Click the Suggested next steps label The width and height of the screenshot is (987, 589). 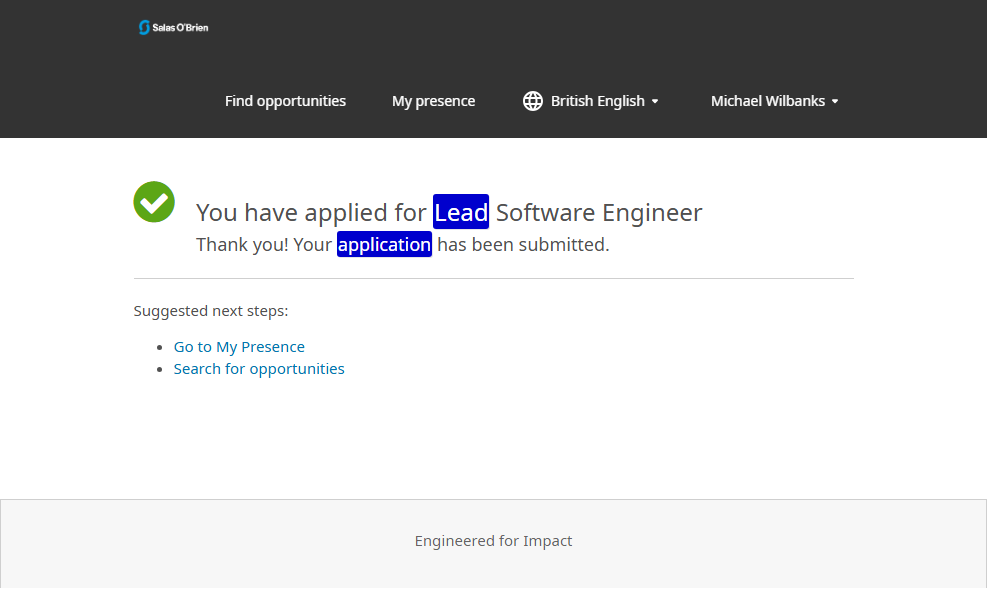(211, 311)
